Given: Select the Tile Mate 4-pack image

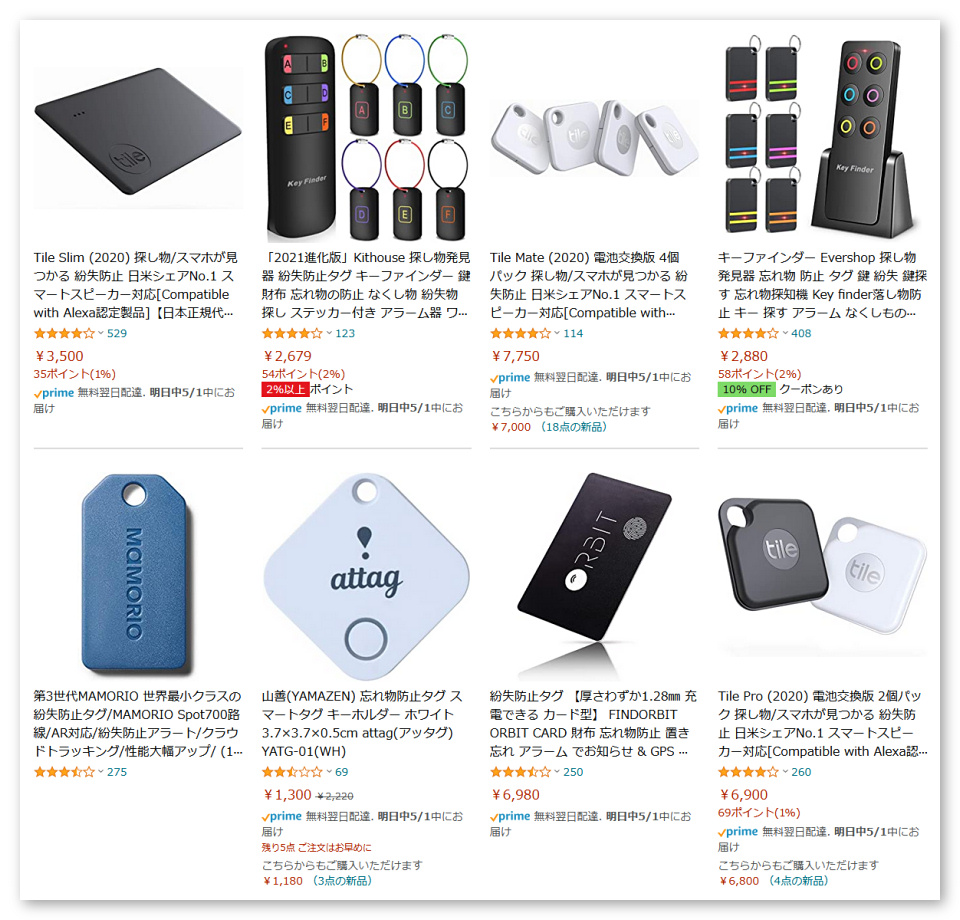Looking at the screenshot, I should tap(594, 138).
